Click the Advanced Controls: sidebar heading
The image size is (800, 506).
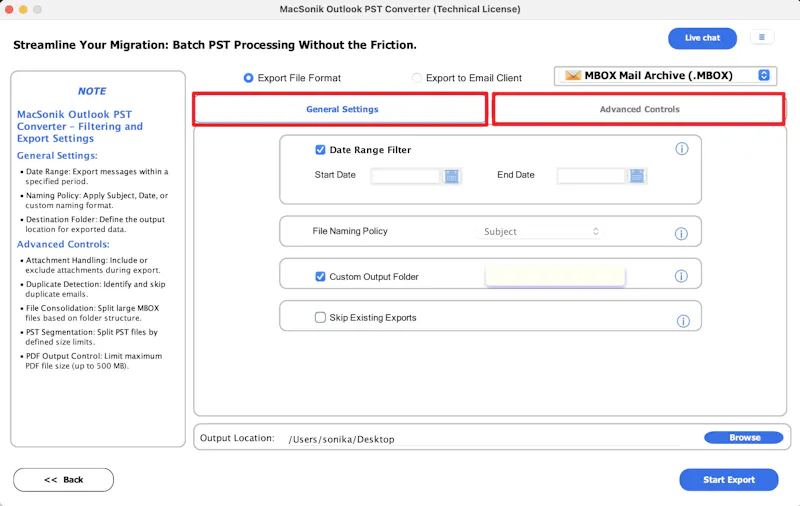pyautogui.click(x=63, y=244)
